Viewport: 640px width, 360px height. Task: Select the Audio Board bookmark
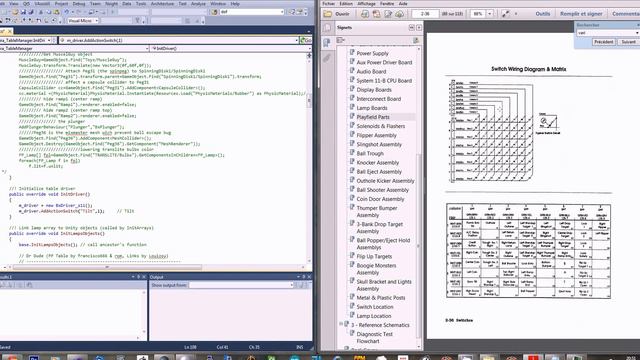[371, 71]
